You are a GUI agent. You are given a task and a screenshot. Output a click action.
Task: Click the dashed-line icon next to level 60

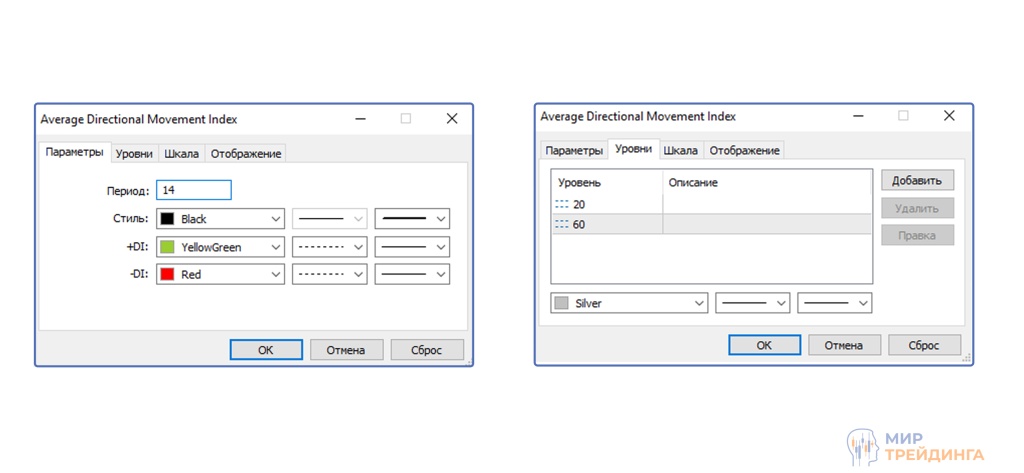tap(562, 225)
